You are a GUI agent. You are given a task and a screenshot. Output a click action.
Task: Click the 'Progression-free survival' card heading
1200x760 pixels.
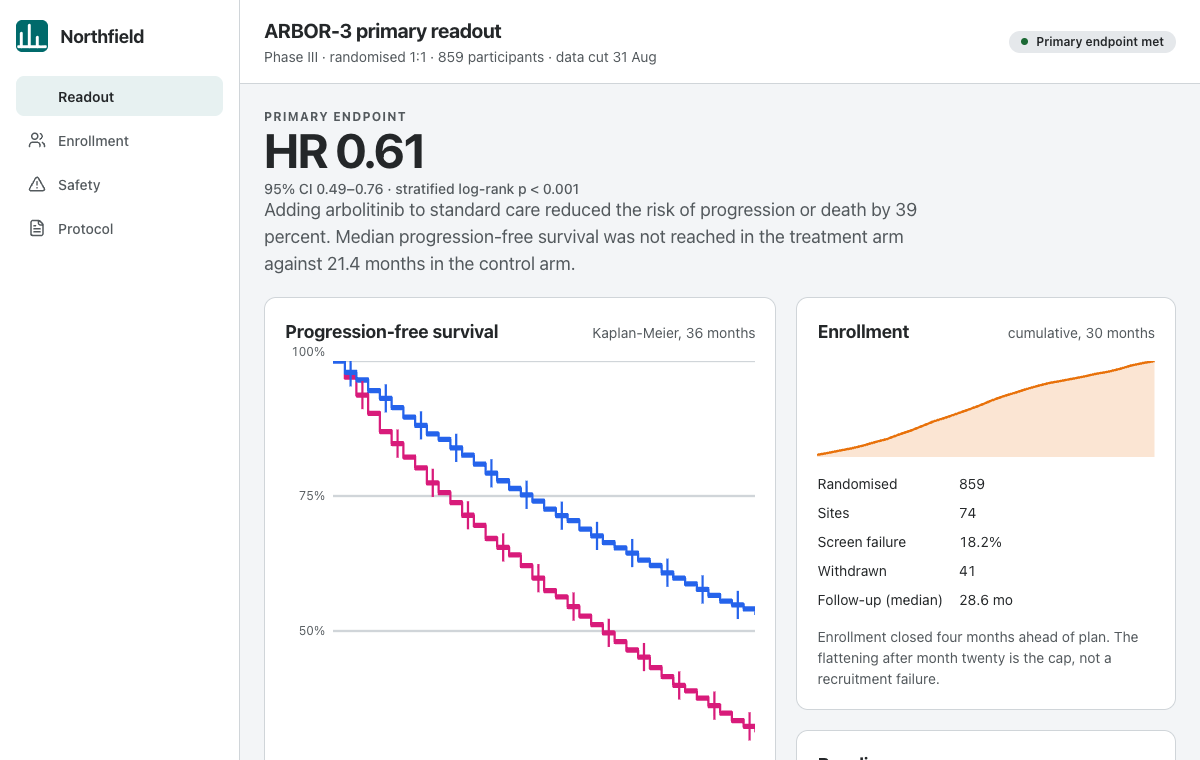(392, 332)
